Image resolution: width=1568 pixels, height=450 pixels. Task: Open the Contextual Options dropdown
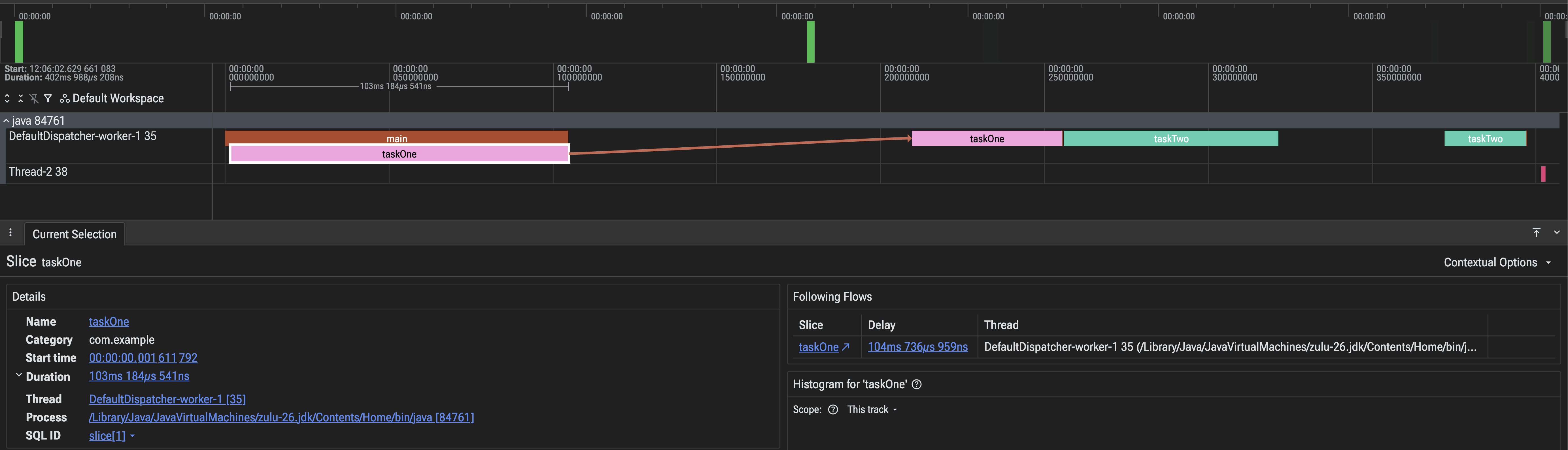click(x=1497, y=262)
